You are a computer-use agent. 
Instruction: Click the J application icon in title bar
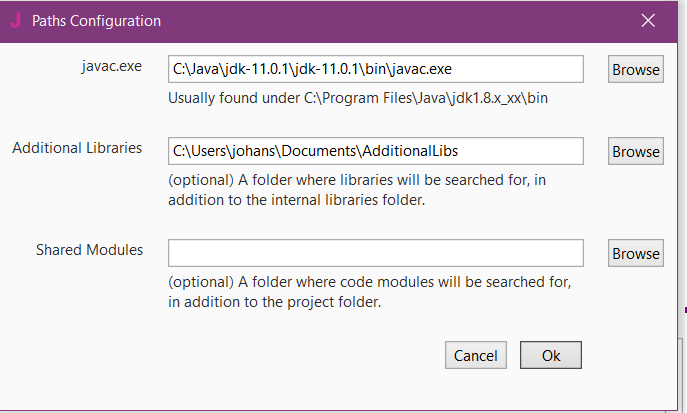pyautogui.click(x=14, y=21)
